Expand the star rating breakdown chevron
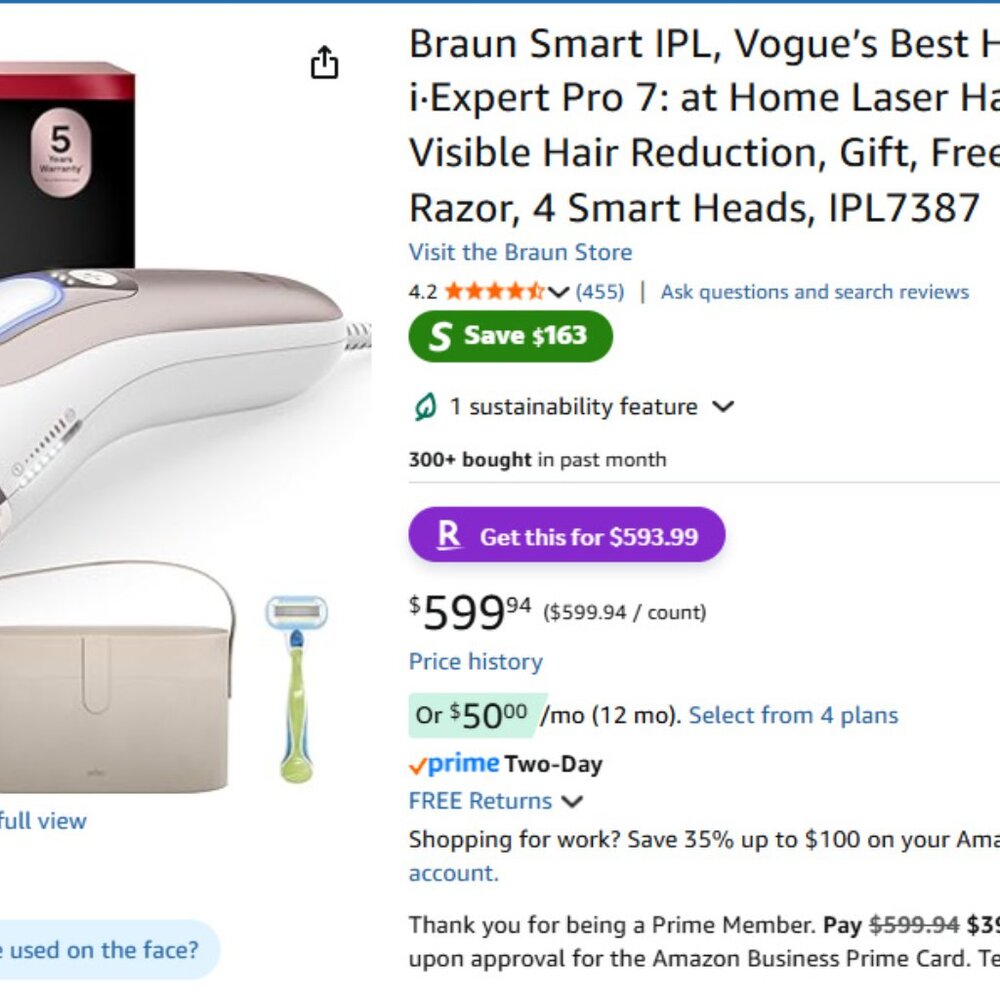The width and height of the screenshot is (1000, 1000). 559,291
